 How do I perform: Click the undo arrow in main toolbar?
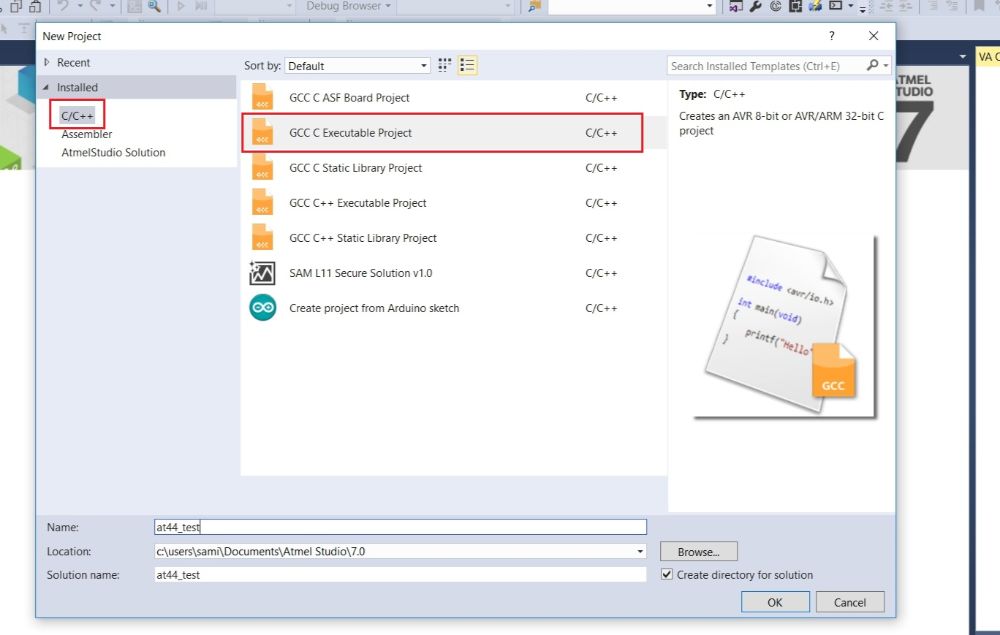pos(63,6)
